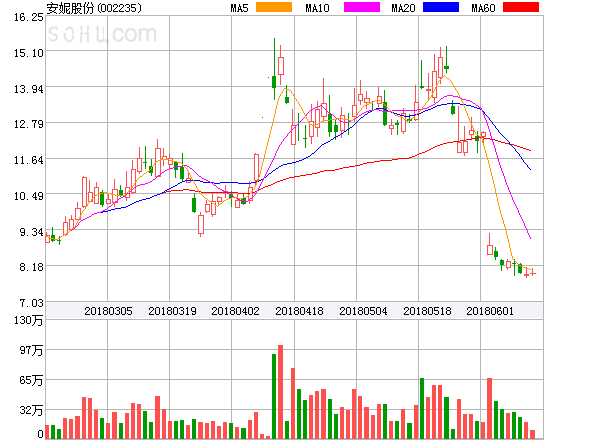Click the red MA60 legend swatch

(x=521, y=7)
